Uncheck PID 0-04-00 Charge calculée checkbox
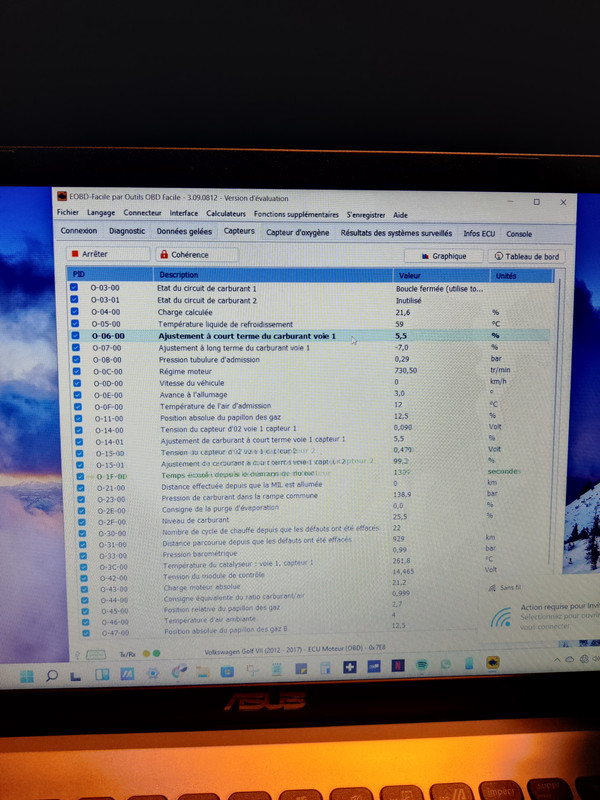The image size is (600, 800). pyautogui.click(x=74, y=311)
